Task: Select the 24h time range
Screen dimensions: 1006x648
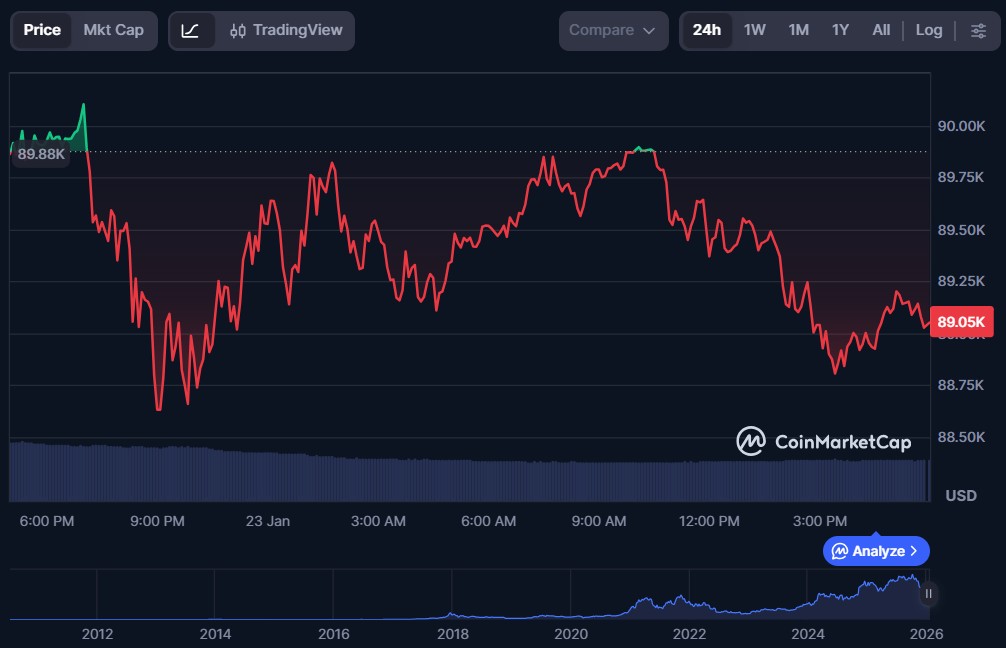Action: point(706,31)
